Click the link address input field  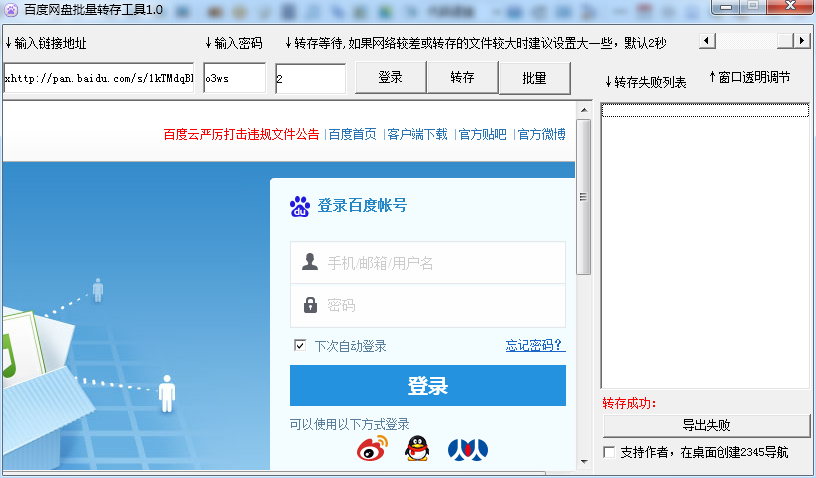click(98, 78)
